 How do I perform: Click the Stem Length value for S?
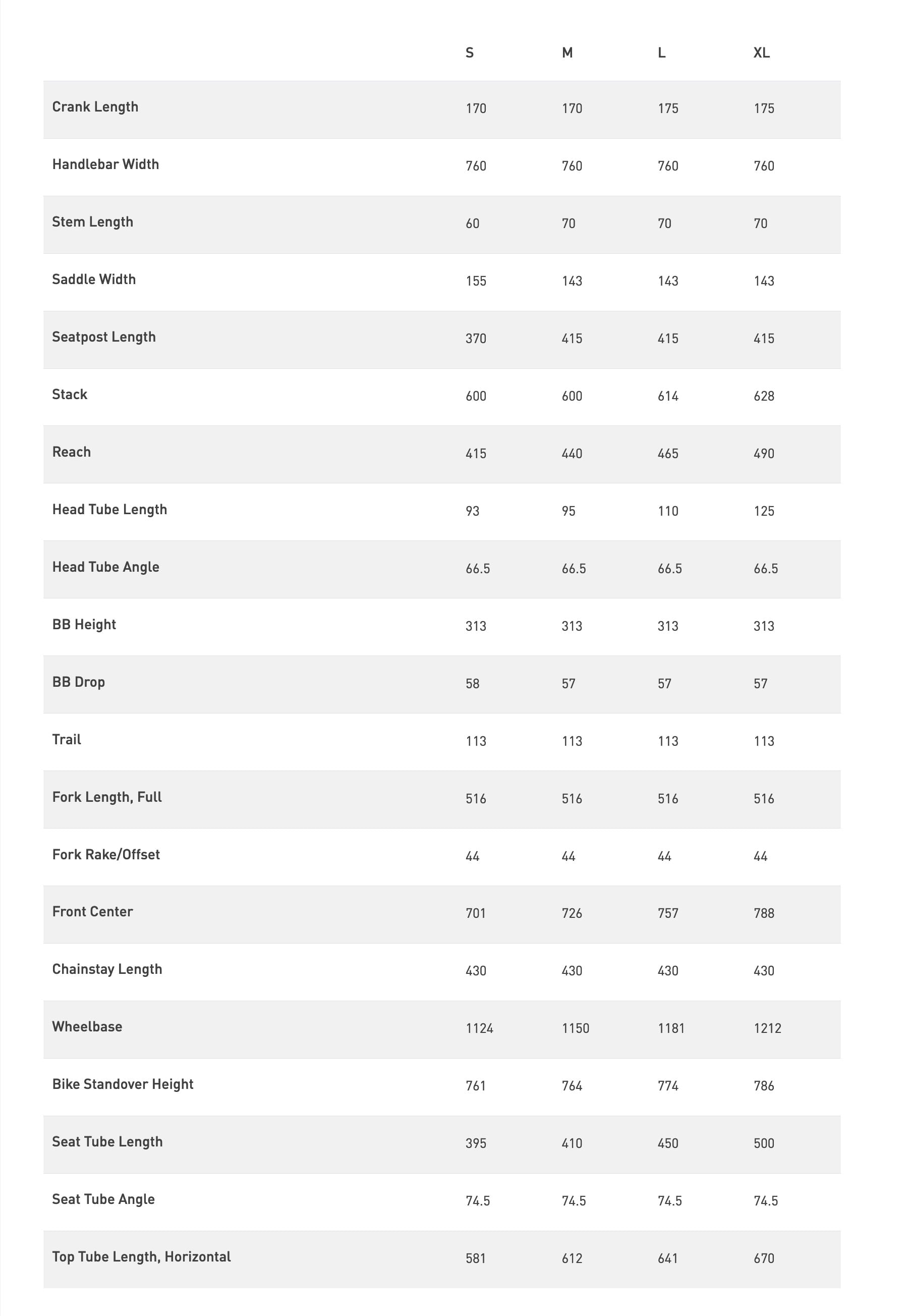[472, 224]
